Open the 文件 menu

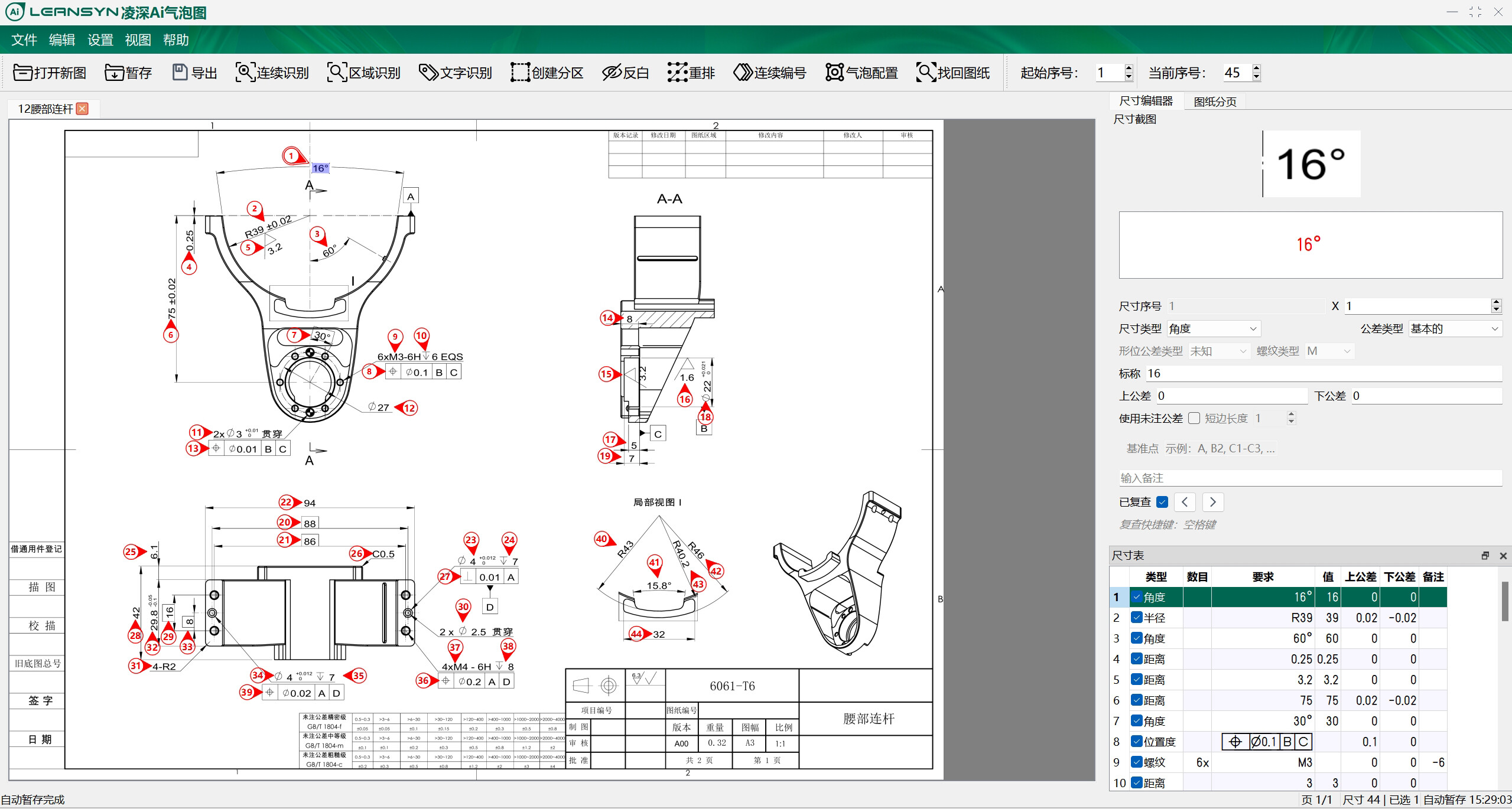tap(24, 40)
